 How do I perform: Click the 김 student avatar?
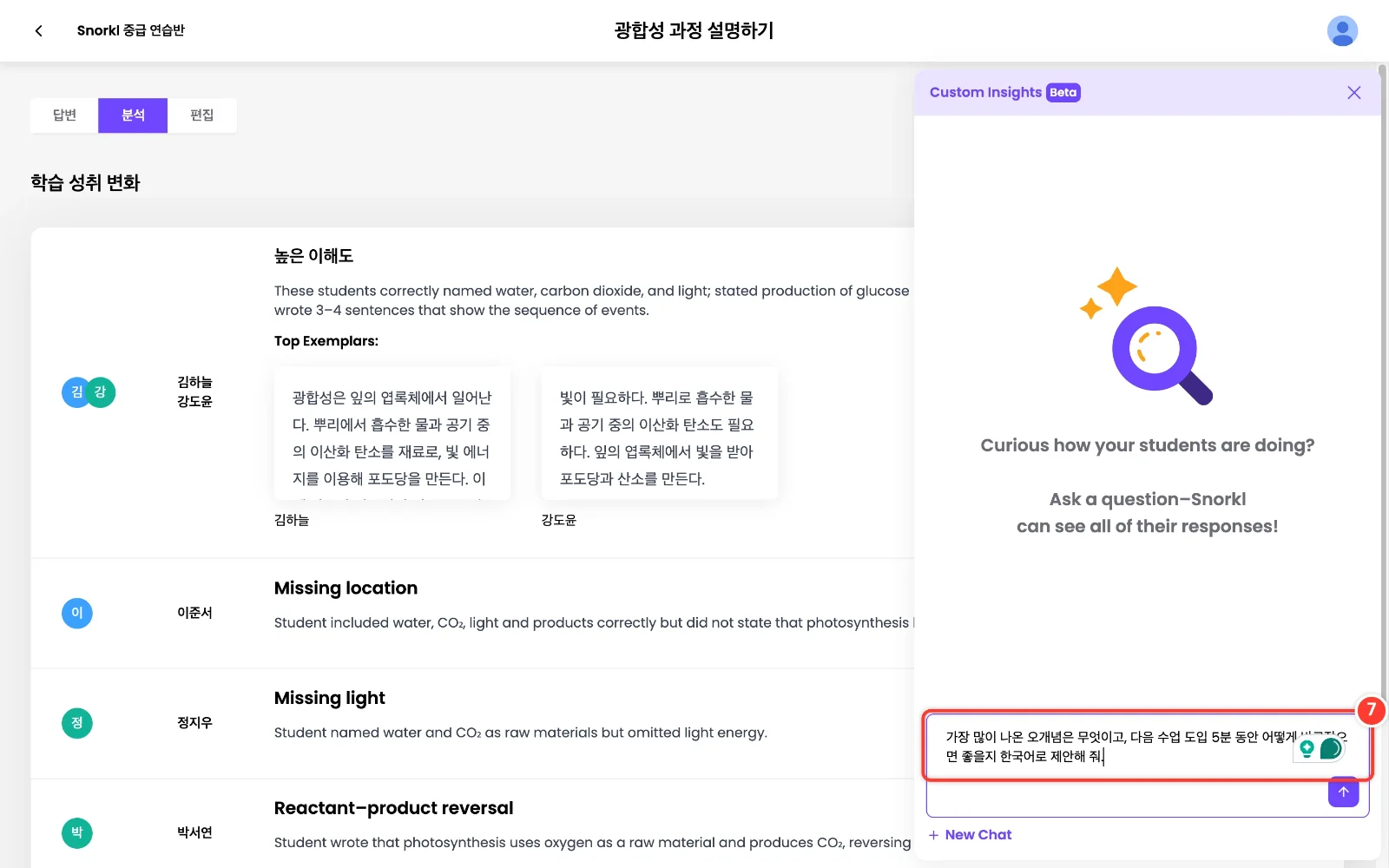[x=76, y=392]
